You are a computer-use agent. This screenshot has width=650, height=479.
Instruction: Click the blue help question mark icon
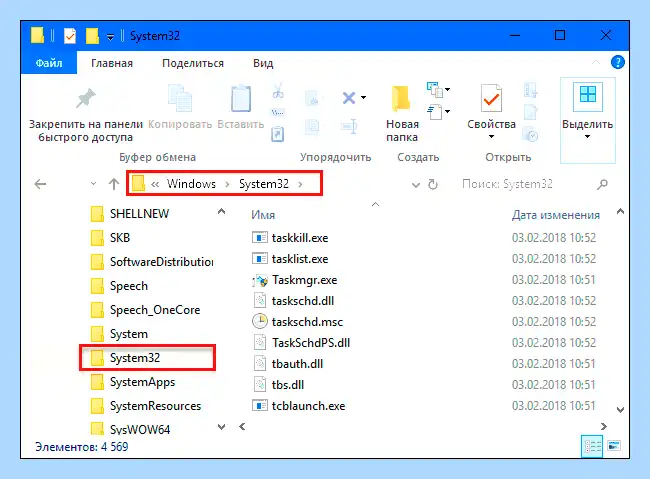point(617,63)
